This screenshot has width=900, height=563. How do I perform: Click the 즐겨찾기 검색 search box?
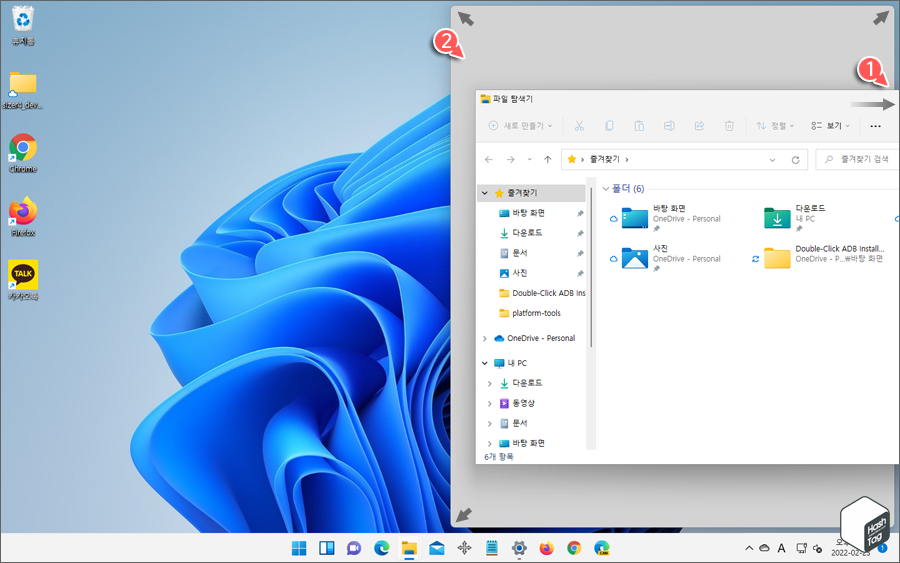click(858, 160)
